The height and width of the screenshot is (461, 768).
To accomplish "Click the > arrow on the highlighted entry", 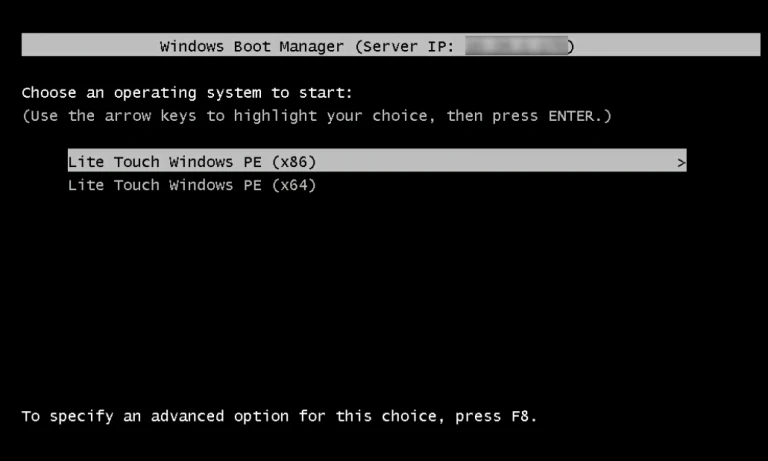I will click(x=681, y=162).
